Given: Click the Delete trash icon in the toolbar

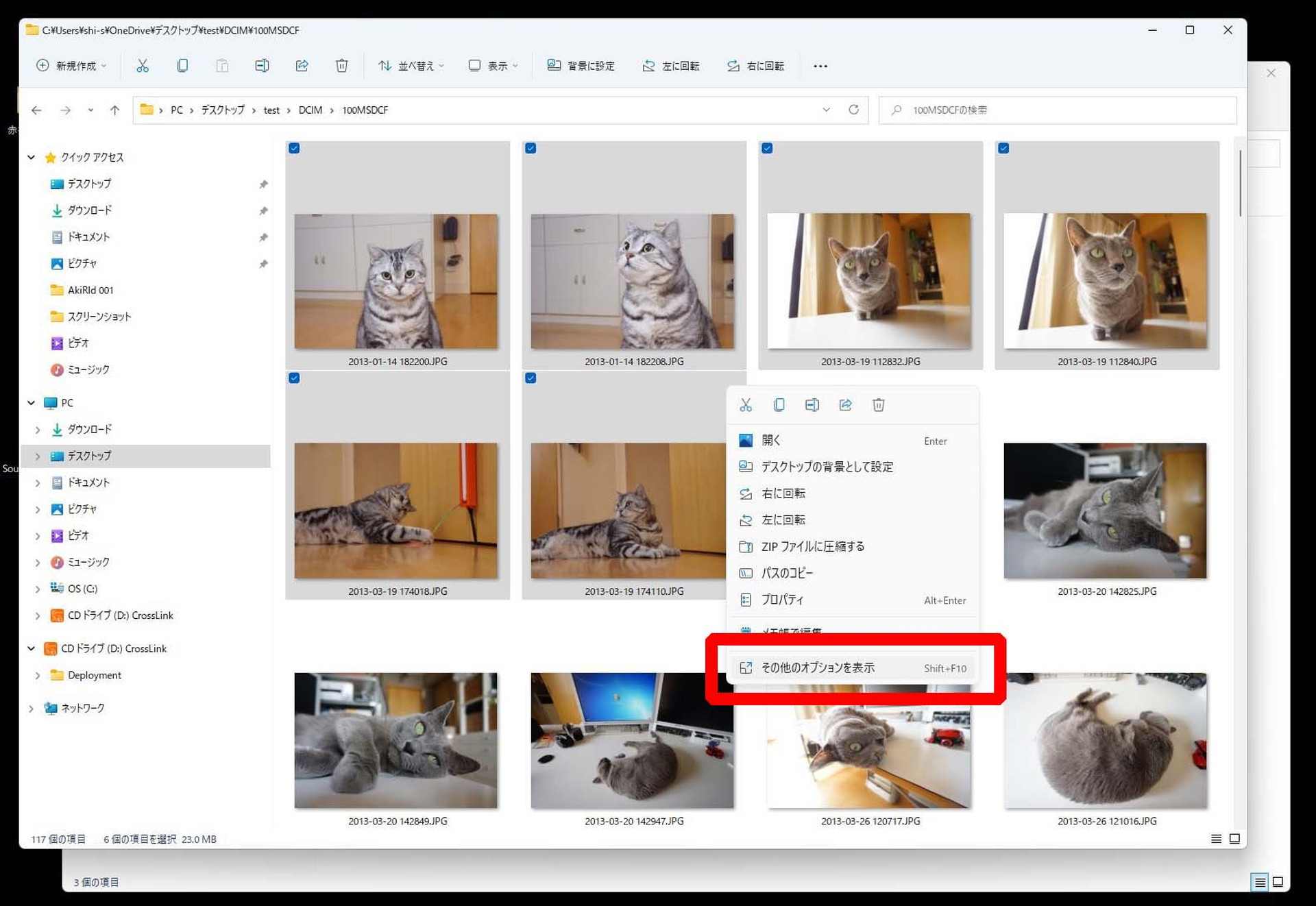Looking at the screenshot, I should point(342,65).
